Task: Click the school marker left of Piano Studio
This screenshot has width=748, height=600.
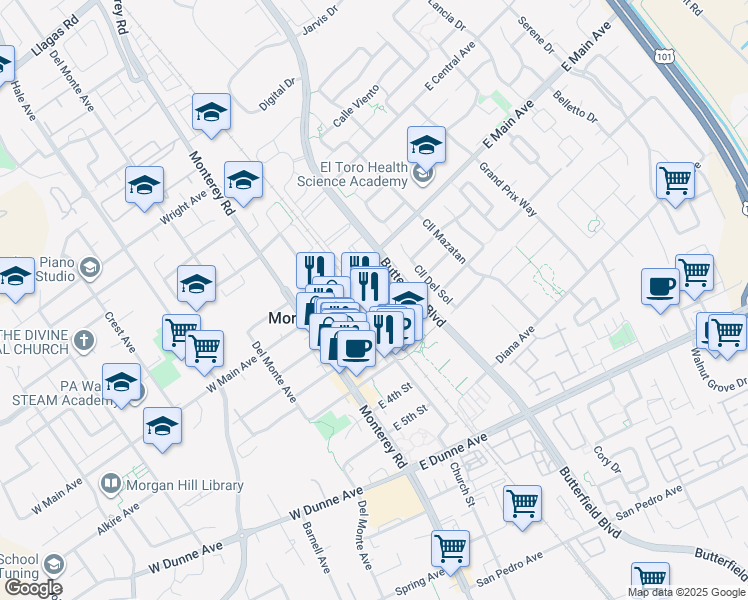Action: click(x=16, y=277)
